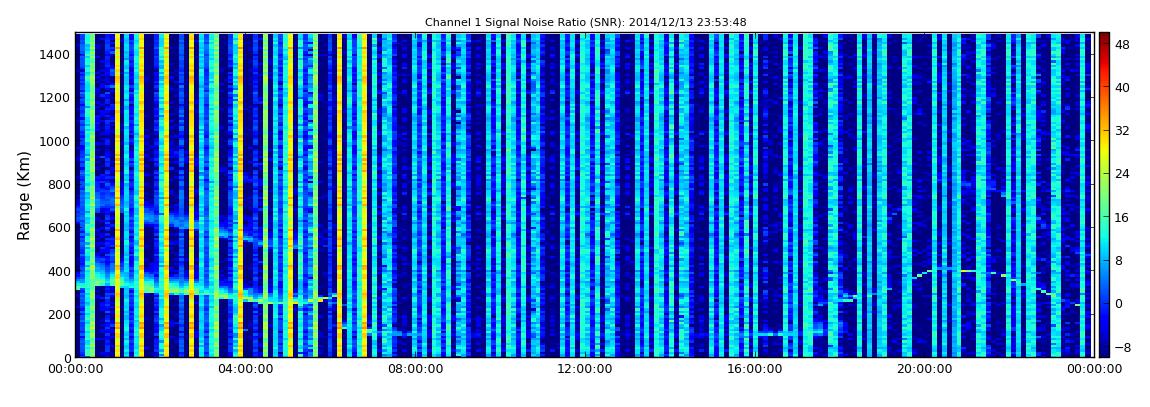Click the colorbar value 48
This screenshot has width=1150, height=407.
(1121, 43)
